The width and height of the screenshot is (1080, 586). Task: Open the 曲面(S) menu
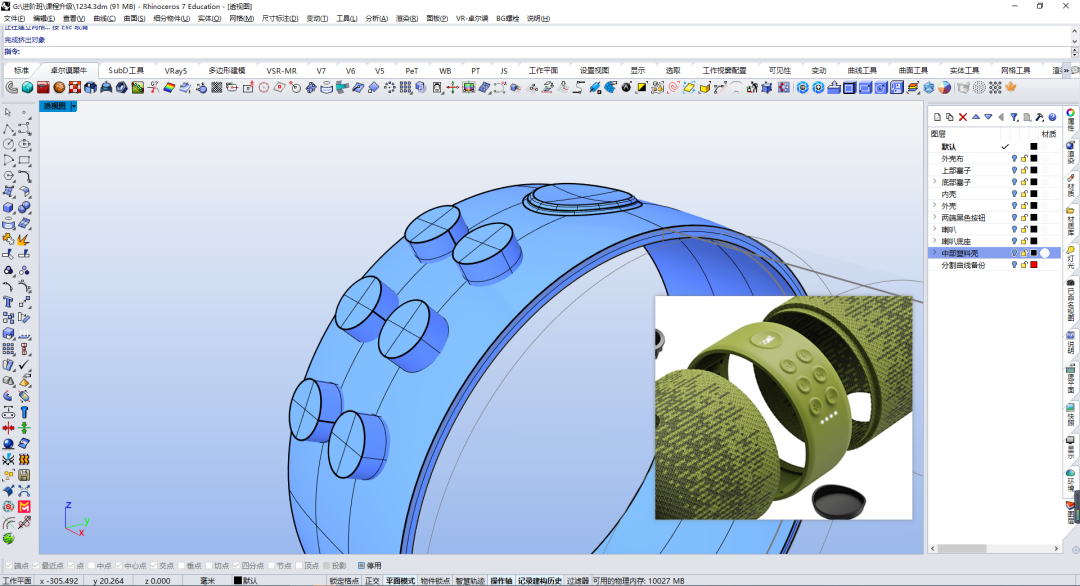(134, 19)
